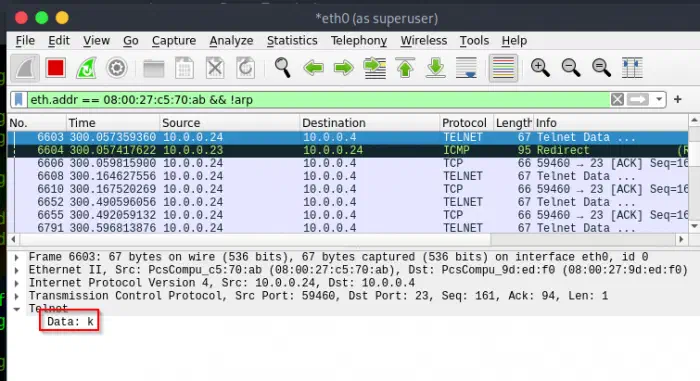The height and width of the screenshot is (381, 700).
Task: Stop capturing packets with red square
Action: point(55,68)
